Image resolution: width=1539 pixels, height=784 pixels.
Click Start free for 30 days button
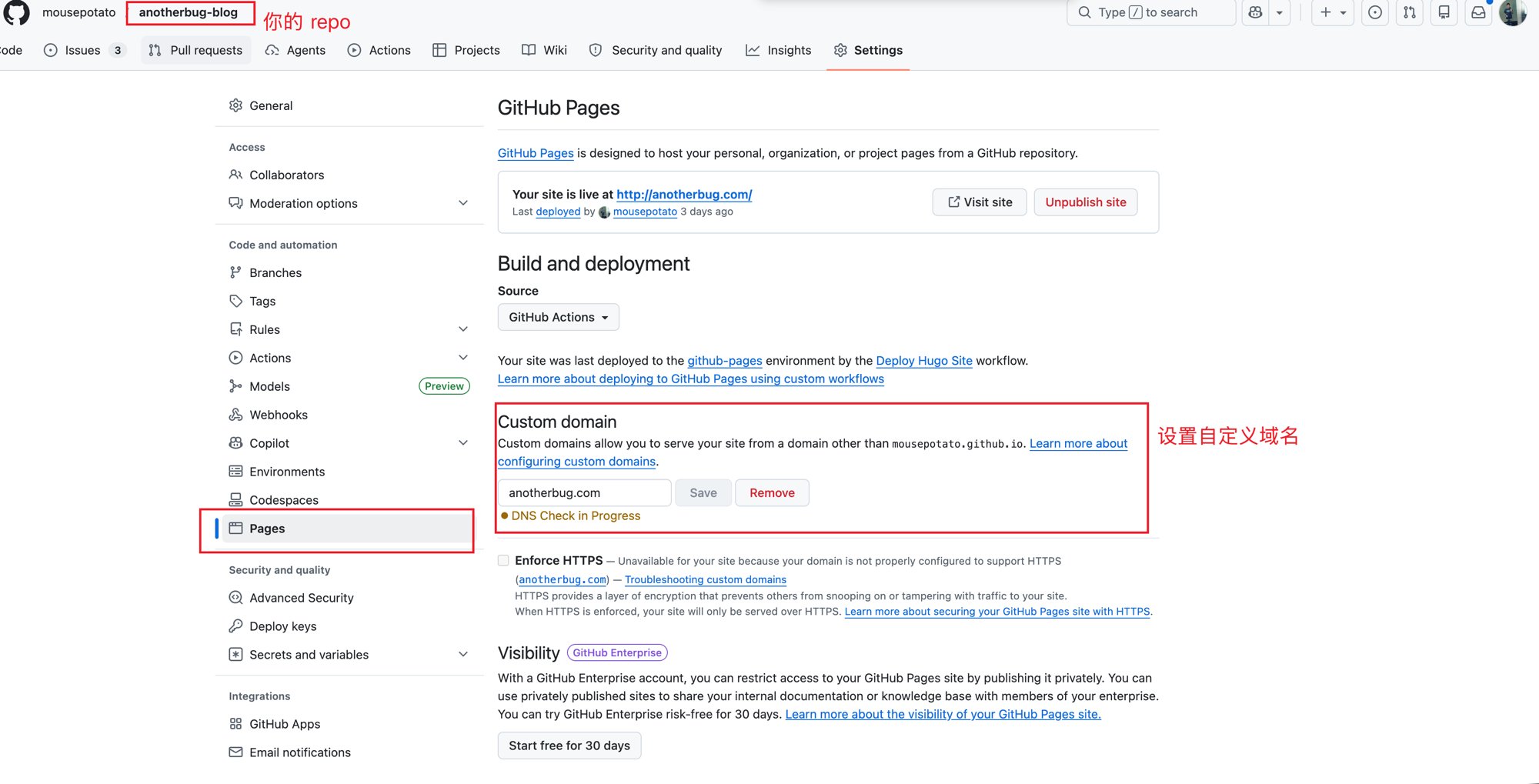569,746
